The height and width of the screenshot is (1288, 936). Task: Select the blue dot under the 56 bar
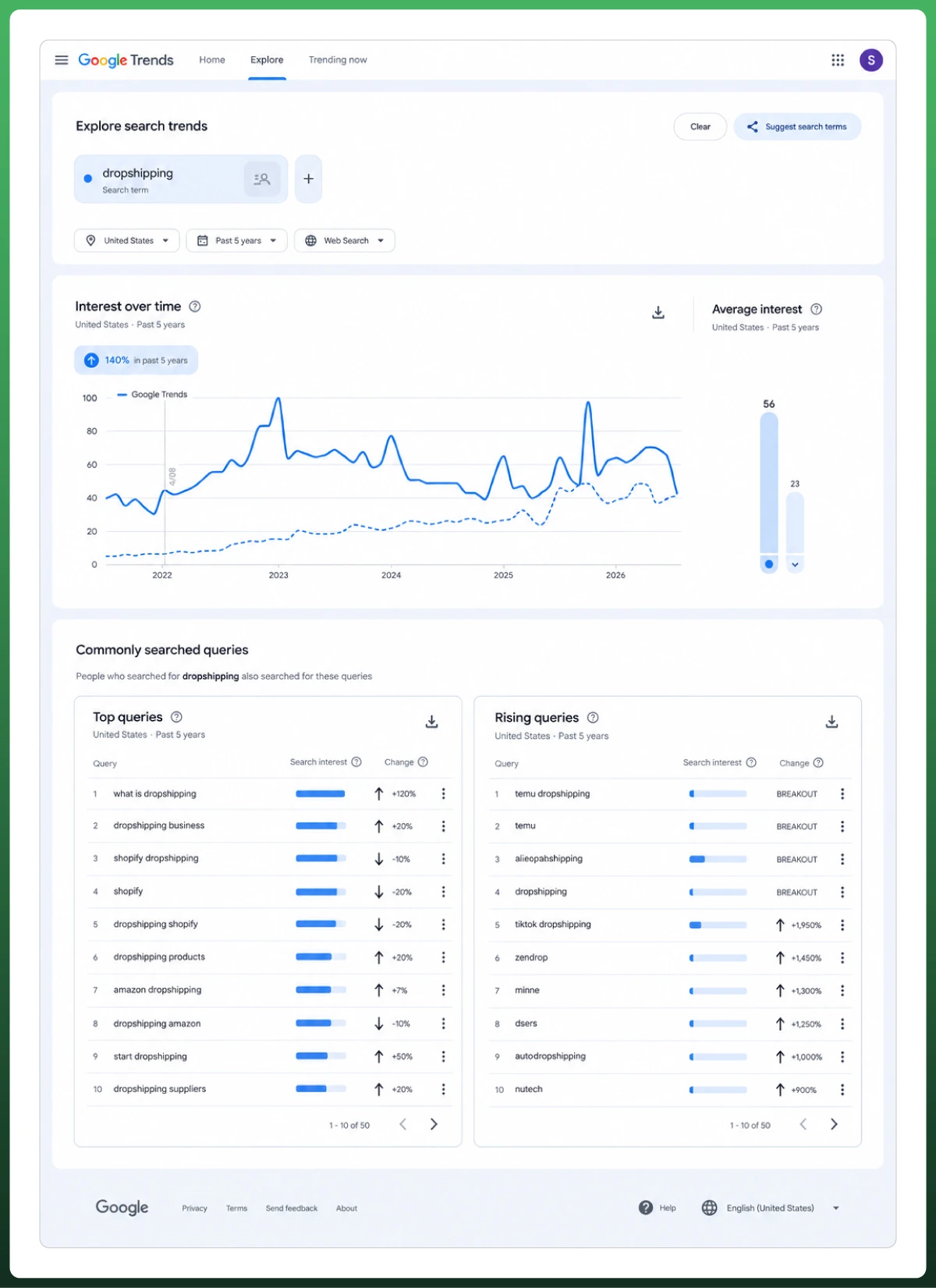coord(769,564)
